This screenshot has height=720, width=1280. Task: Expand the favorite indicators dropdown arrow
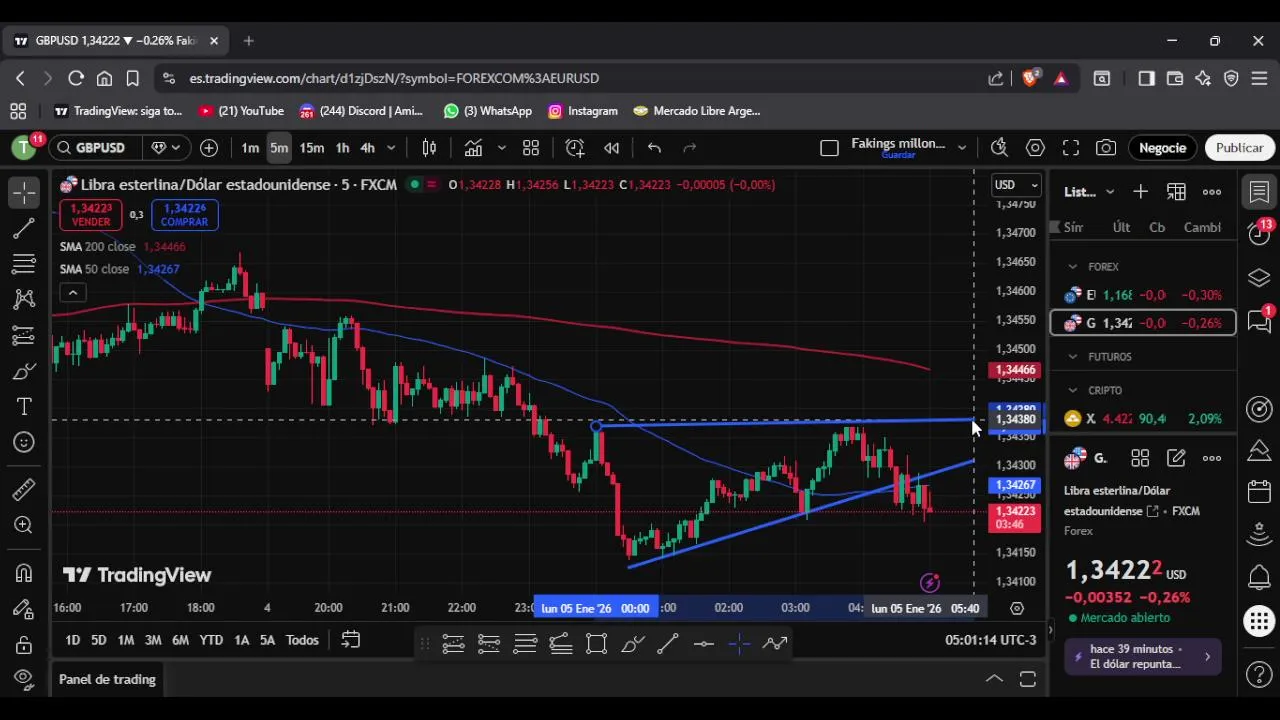pyautogui.click(x=501, y=148)
